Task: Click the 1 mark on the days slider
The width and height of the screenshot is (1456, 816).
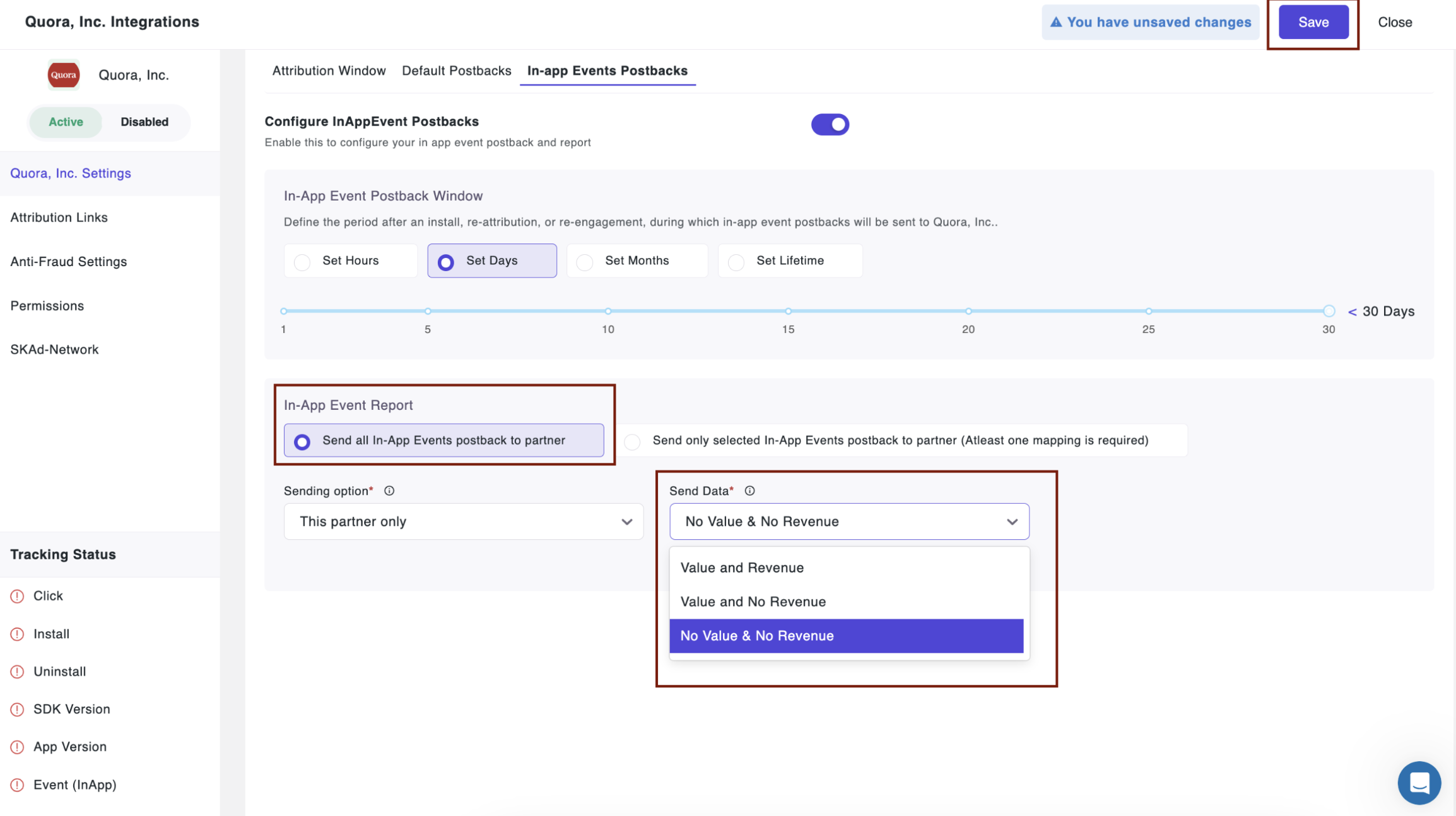Action: point(284,311)
